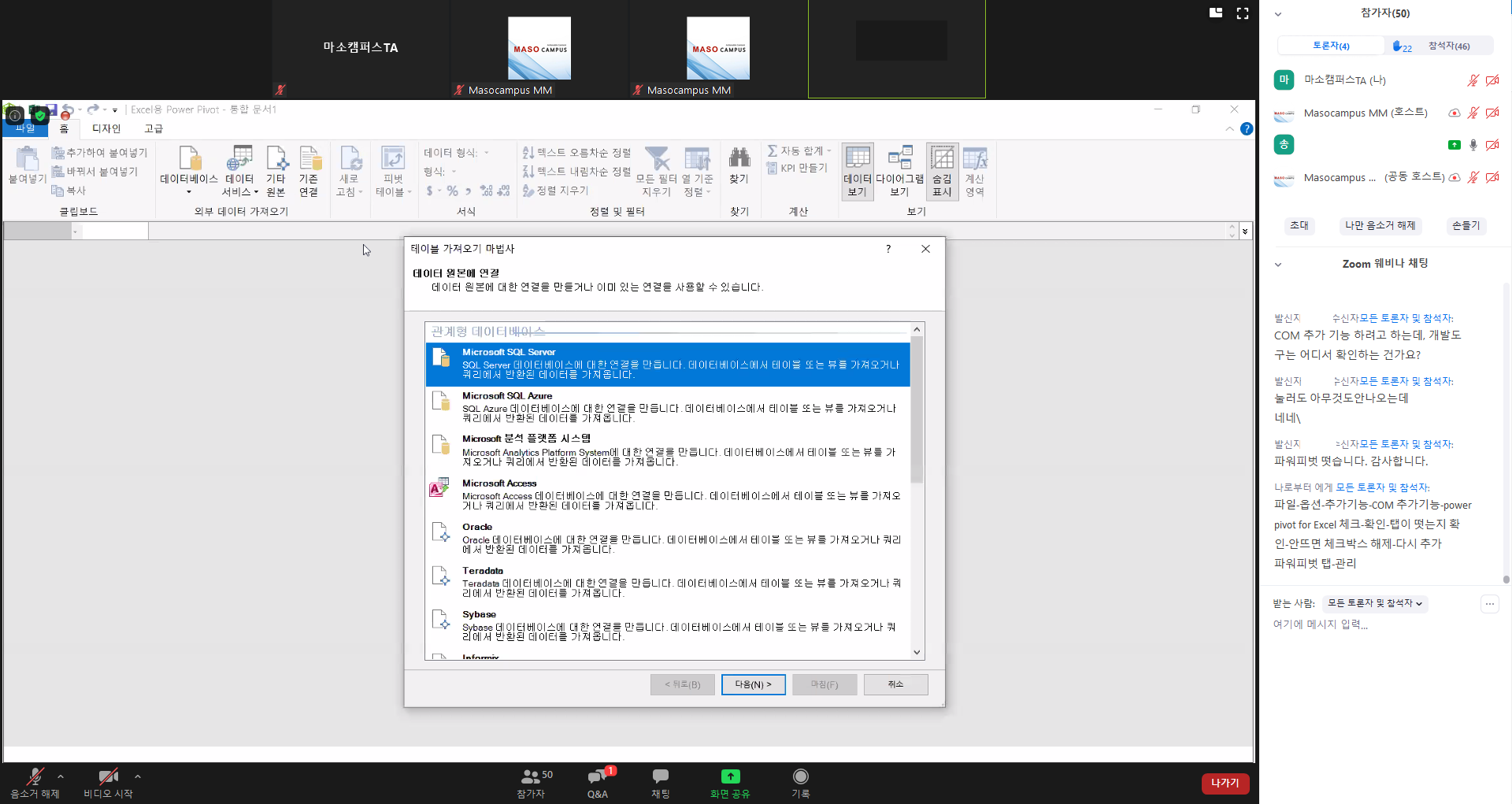Expand the 받는 사람 recipient dropdown

[1375, 603]
